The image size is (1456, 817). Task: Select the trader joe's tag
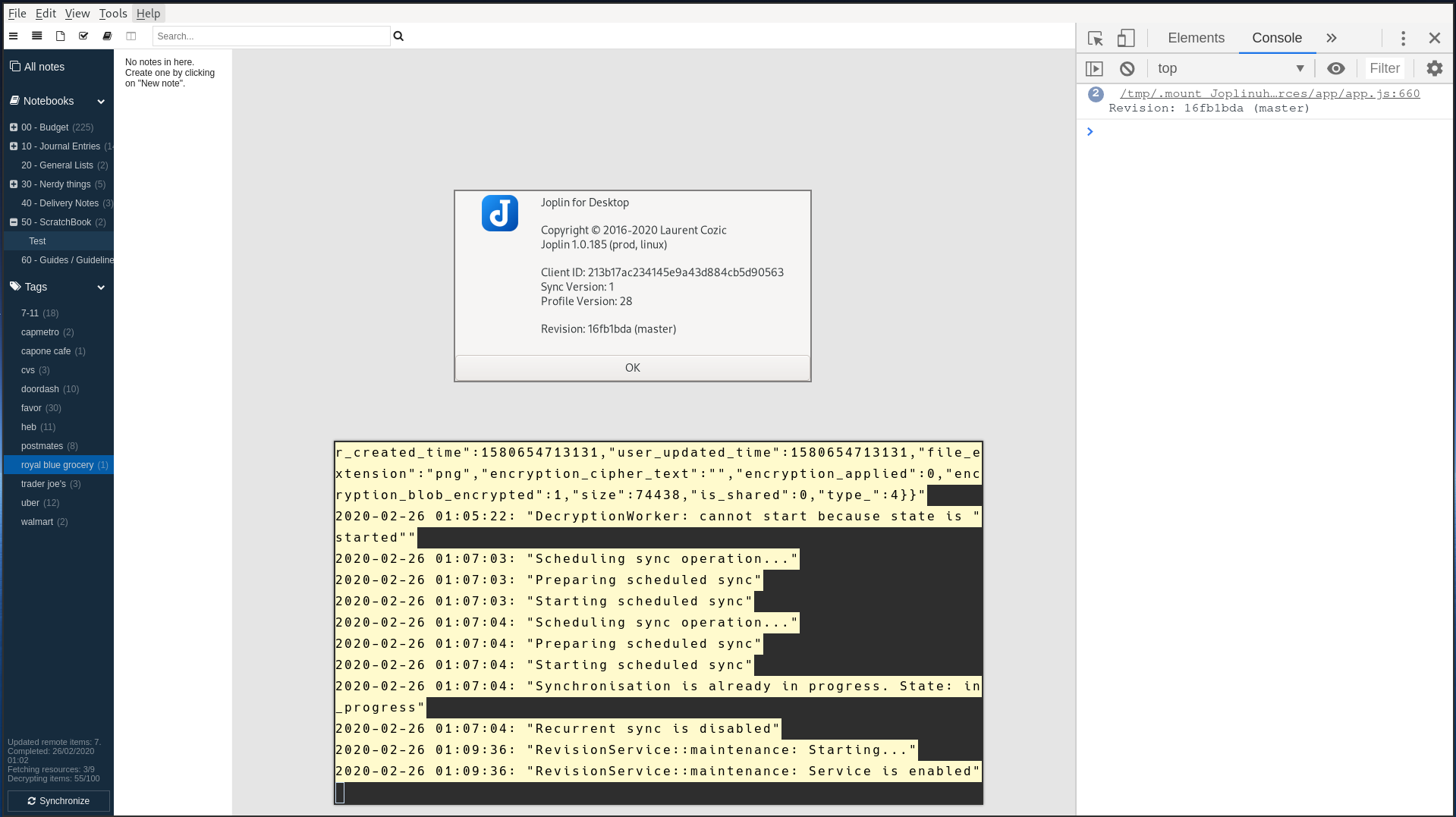58,484
